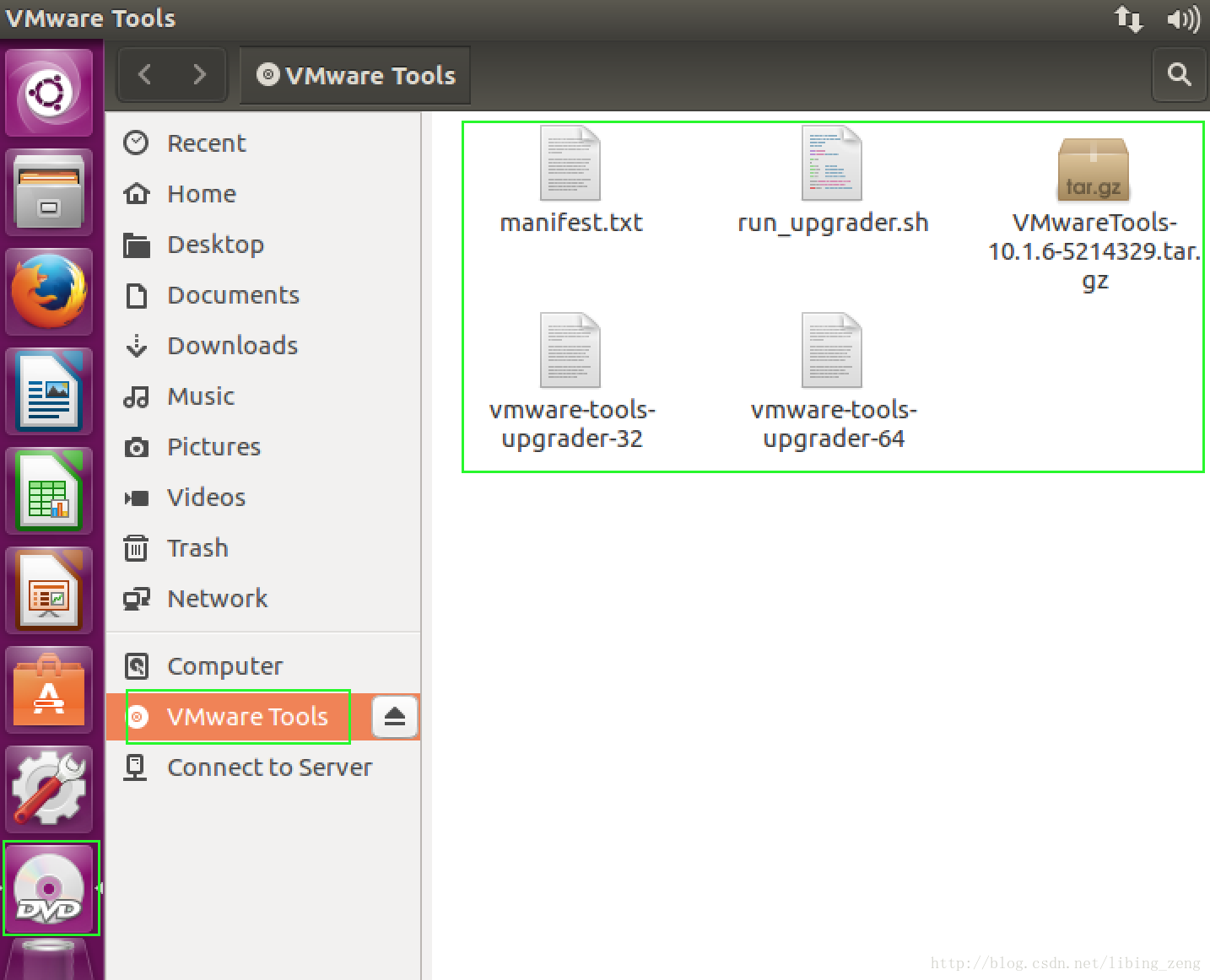Go forward with the right arrow
Viewport: 1210px width, 980px height.
click(199, 75)
